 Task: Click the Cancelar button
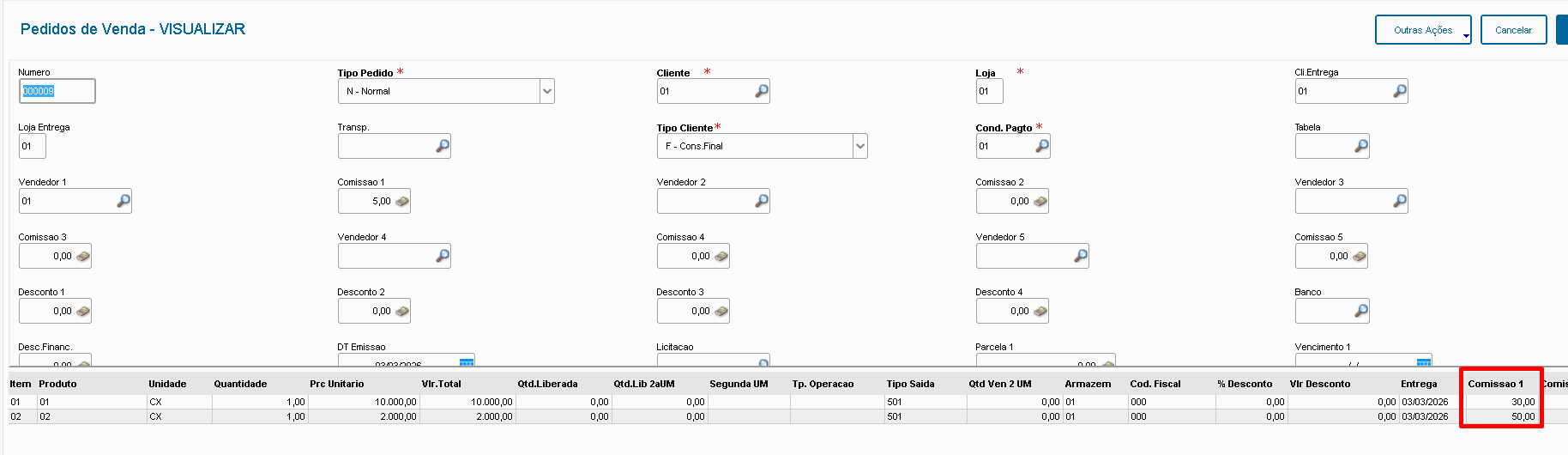pos(1513,30)
